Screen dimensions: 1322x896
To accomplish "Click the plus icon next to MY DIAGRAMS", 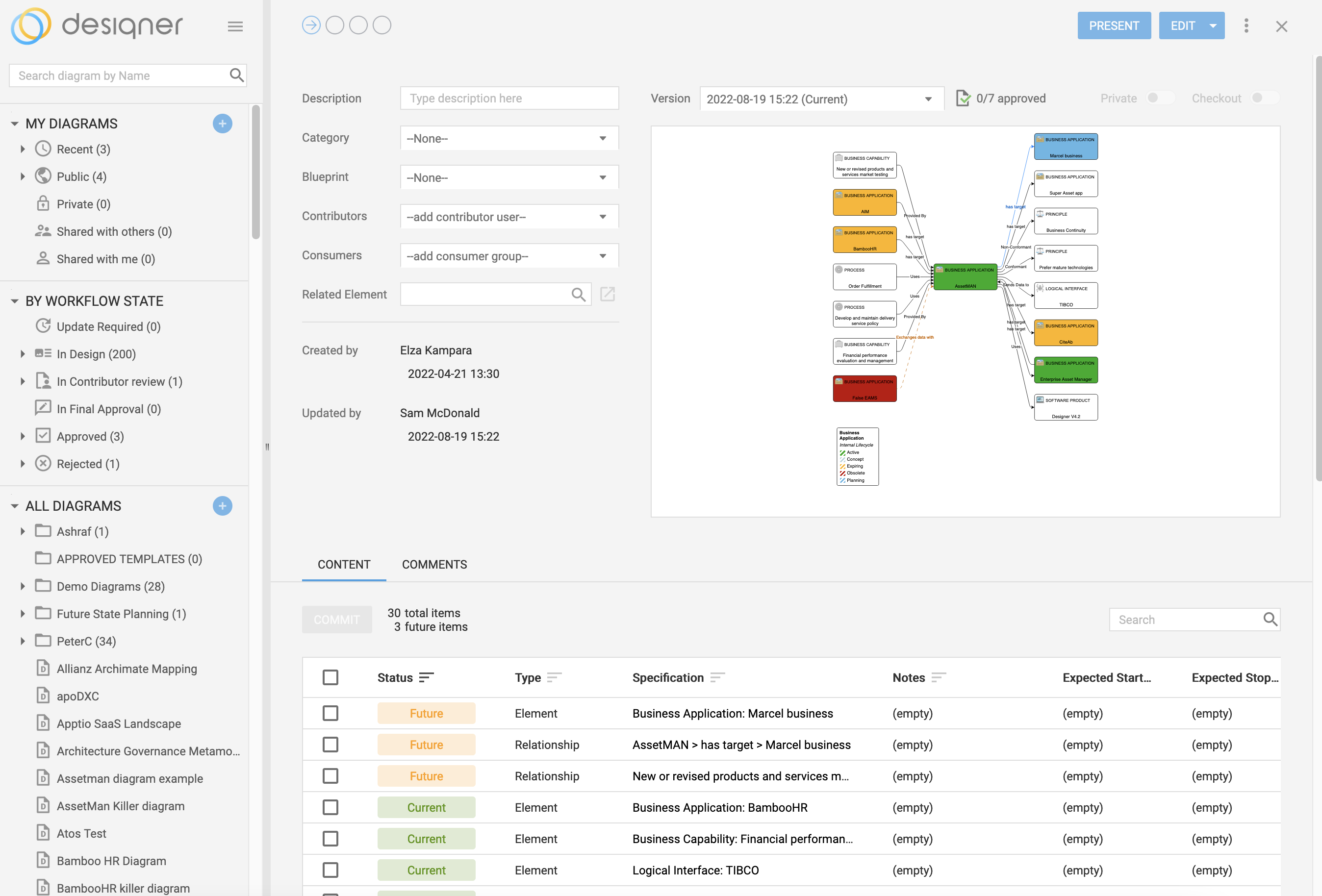I will (223, 124).
